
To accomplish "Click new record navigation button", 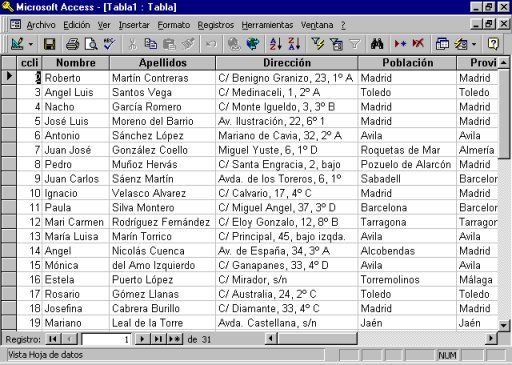I will coord(175,339).
